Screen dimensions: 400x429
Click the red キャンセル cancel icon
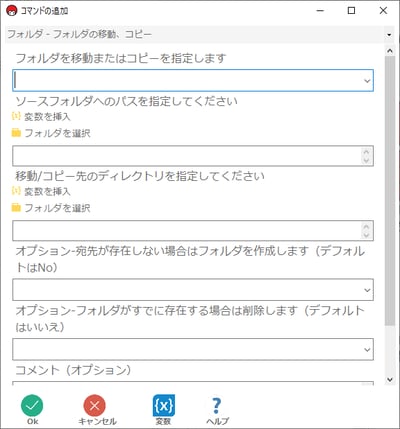coord(95,405)
